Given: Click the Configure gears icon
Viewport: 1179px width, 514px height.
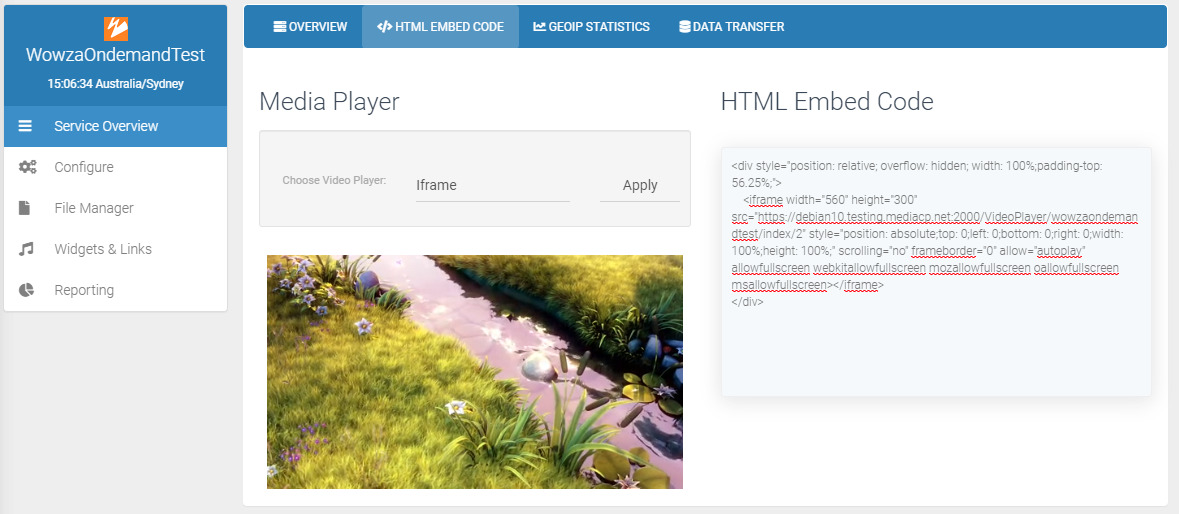Looking at the screenshot, I should (28, 167).
